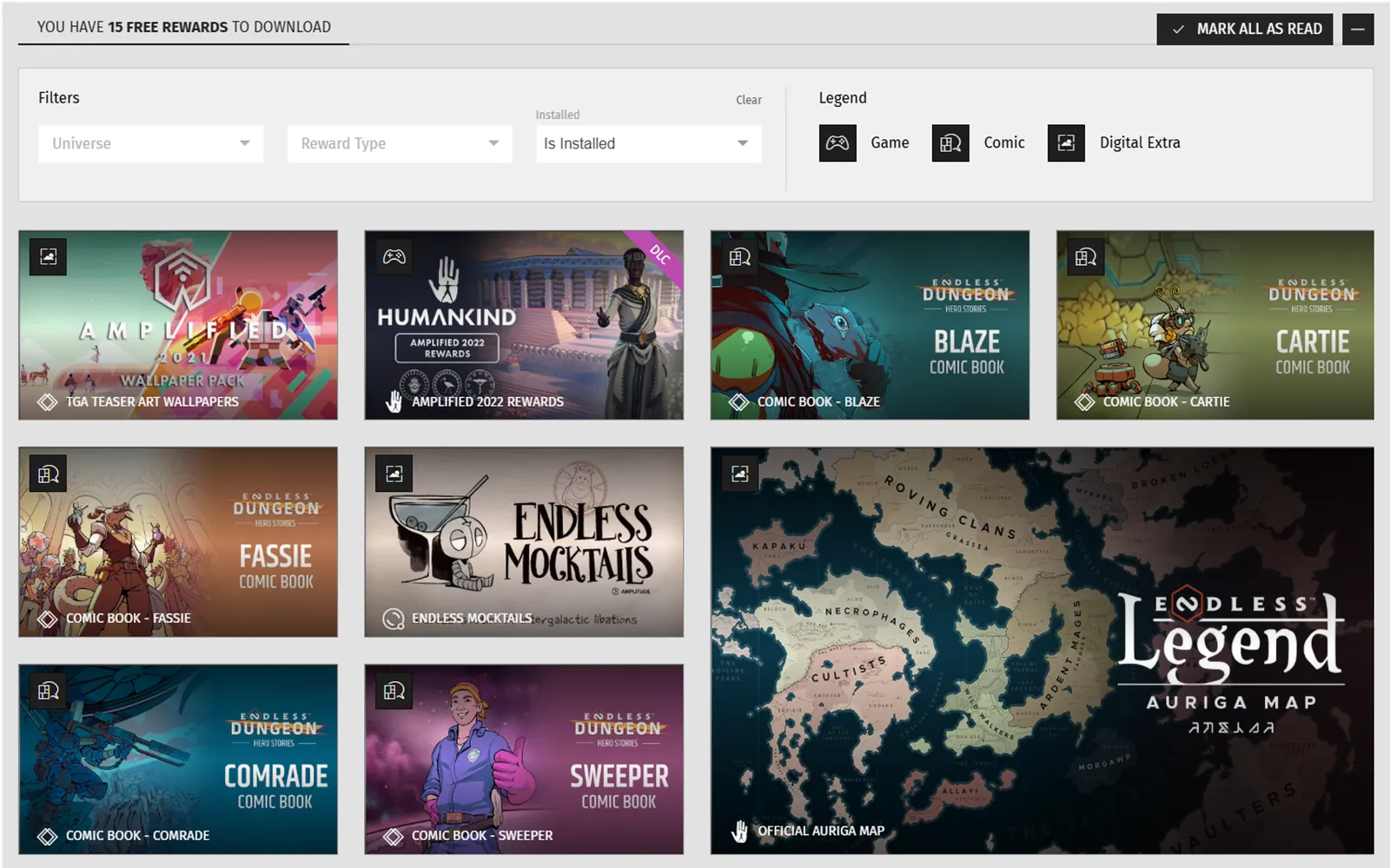Click the 'Legend' heading
This screenshot has height=868, width=1390.
coord(843,98)
